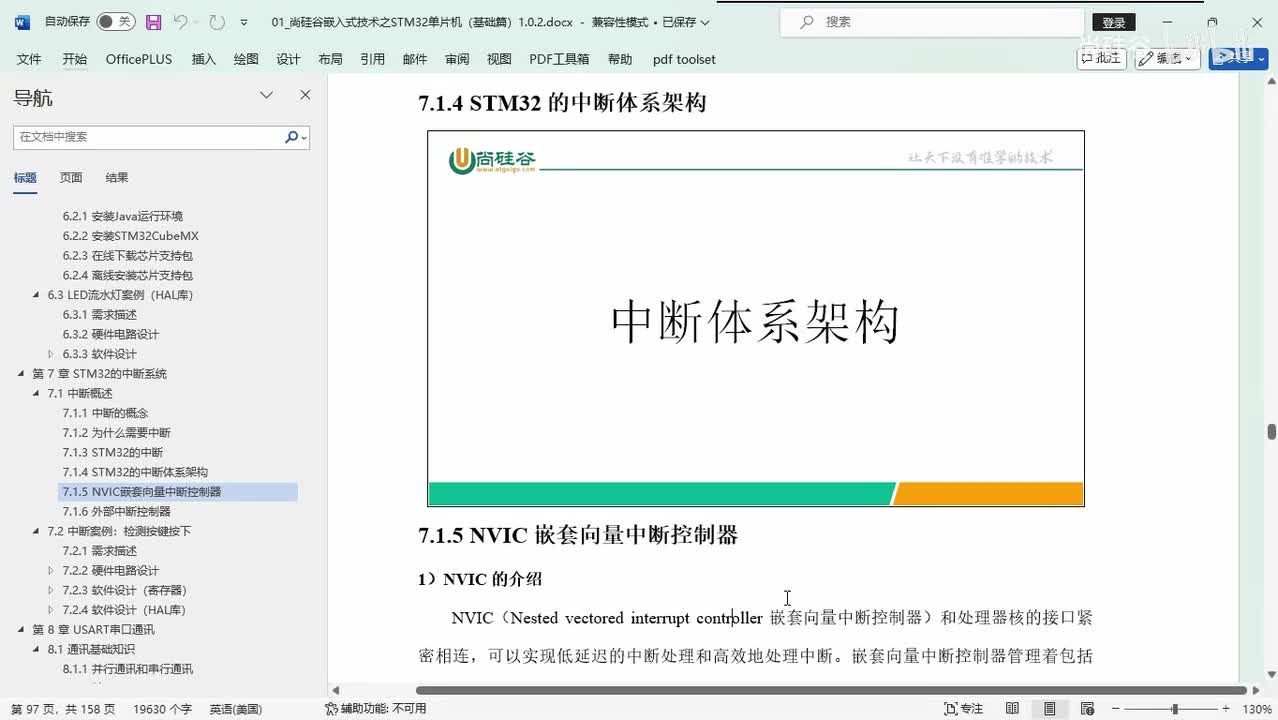
Task: Select 7.1.5 NVIC嵌套向量中断控制器 heading
Action: (x=179, y=492)
